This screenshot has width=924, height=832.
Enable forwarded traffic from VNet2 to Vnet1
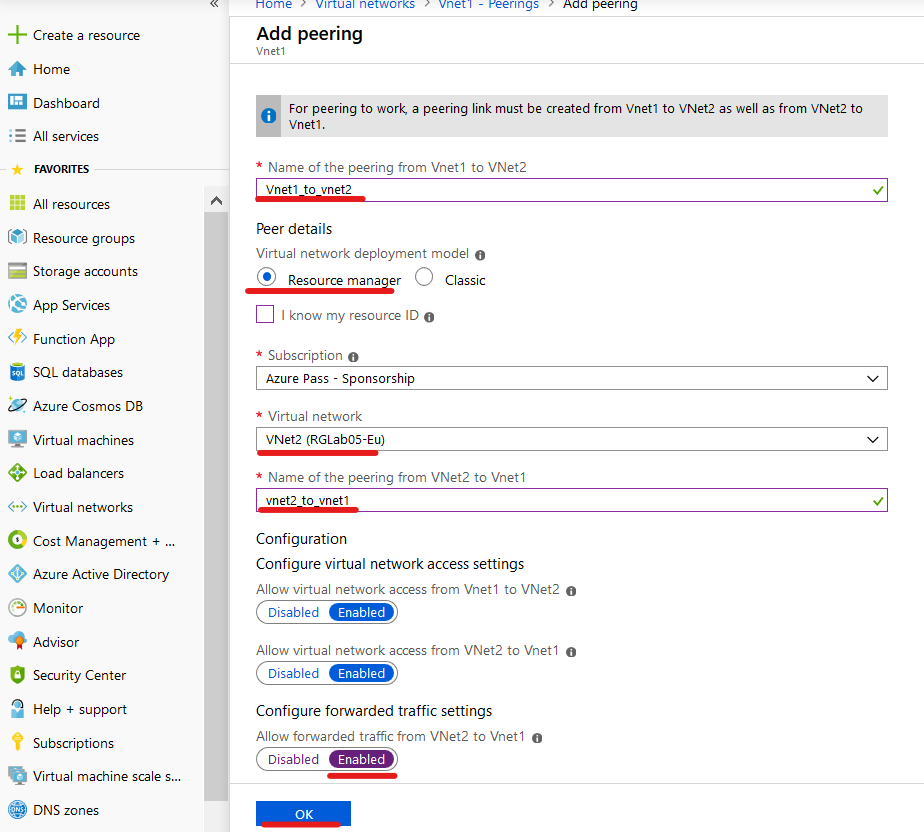coord(361,759)
